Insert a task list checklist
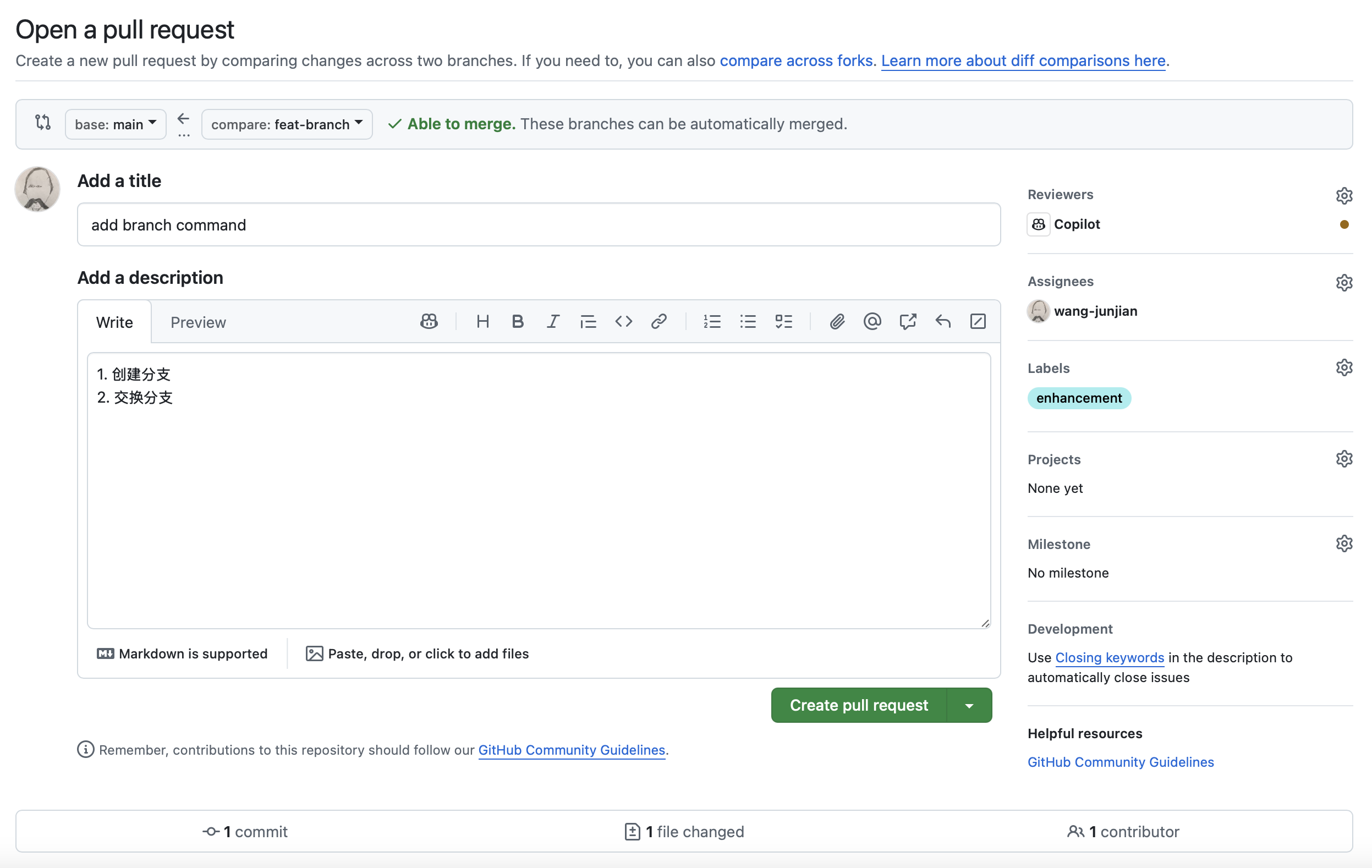 pyautogui.click(x=783, y=322)
